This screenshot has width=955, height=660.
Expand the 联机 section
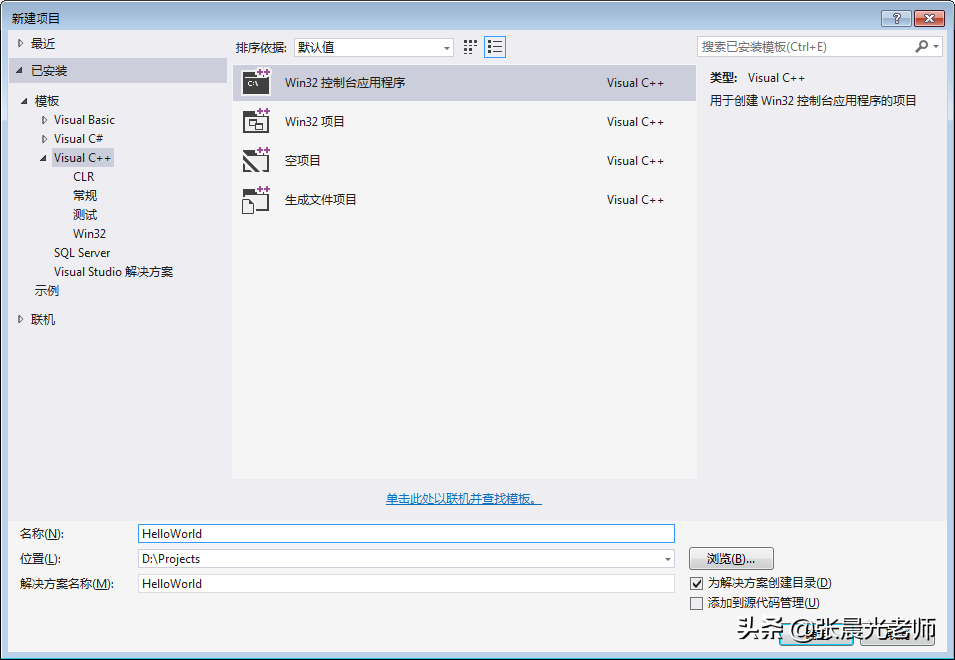20,319
